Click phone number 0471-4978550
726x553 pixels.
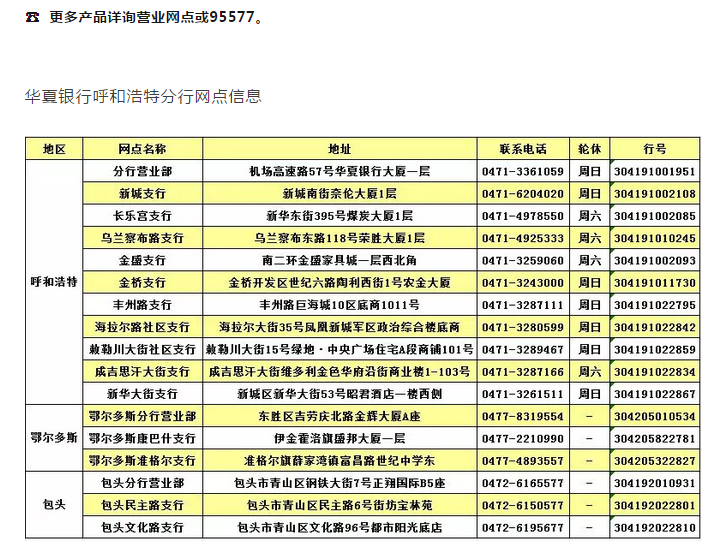pos(523,216)
